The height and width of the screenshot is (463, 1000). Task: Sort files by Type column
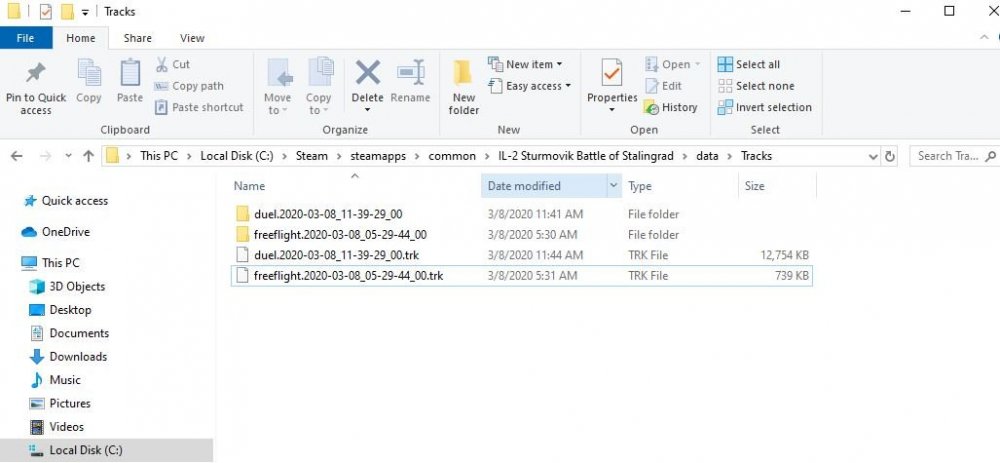point(640,186)
